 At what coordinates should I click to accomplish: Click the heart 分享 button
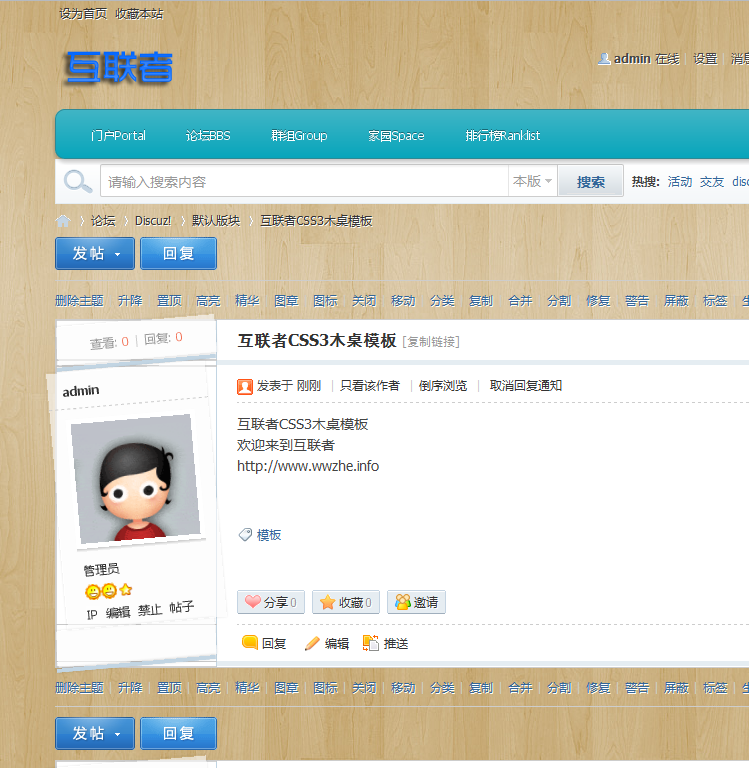271,602
